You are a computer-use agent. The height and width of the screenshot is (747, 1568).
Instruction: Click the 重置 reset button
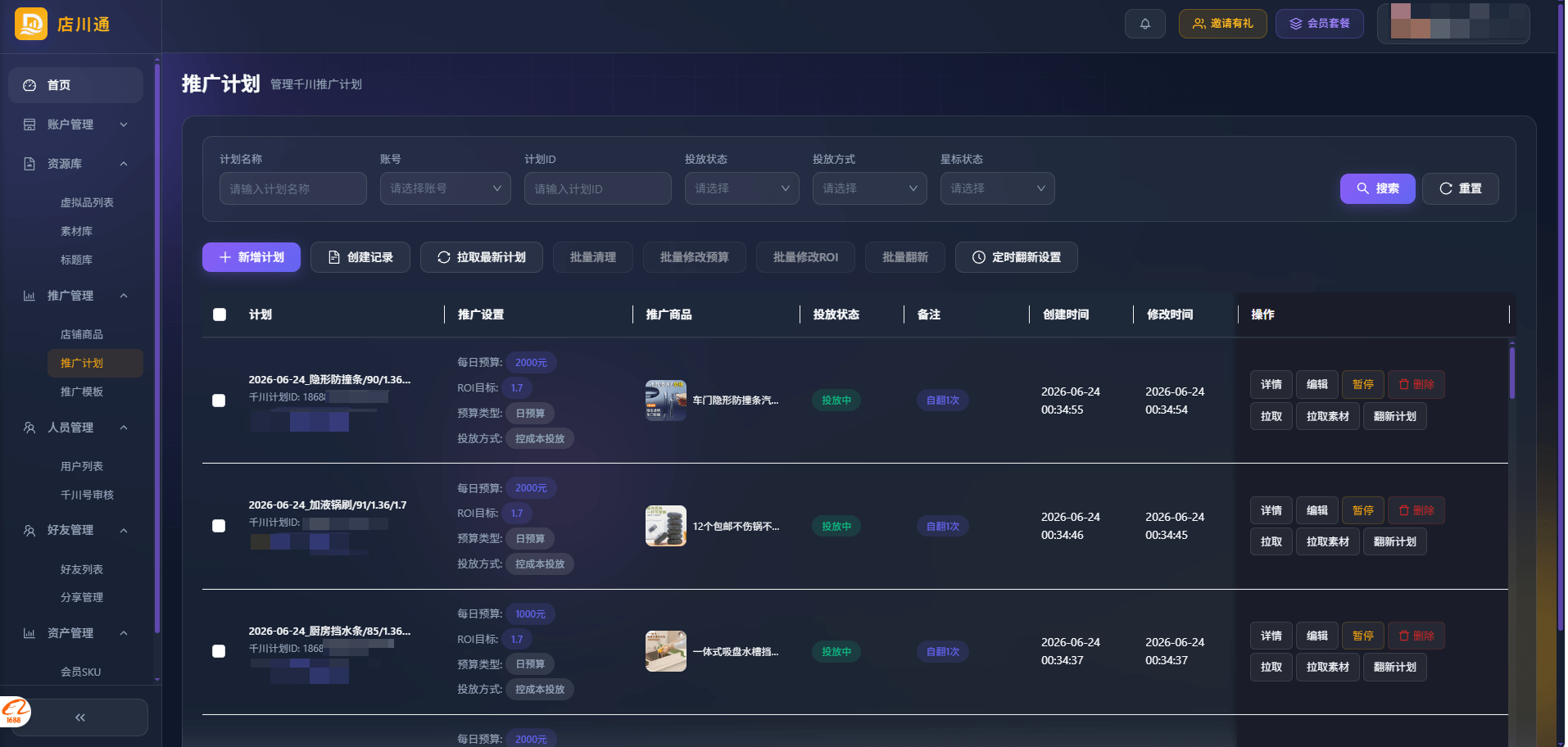pos(1460,188)
